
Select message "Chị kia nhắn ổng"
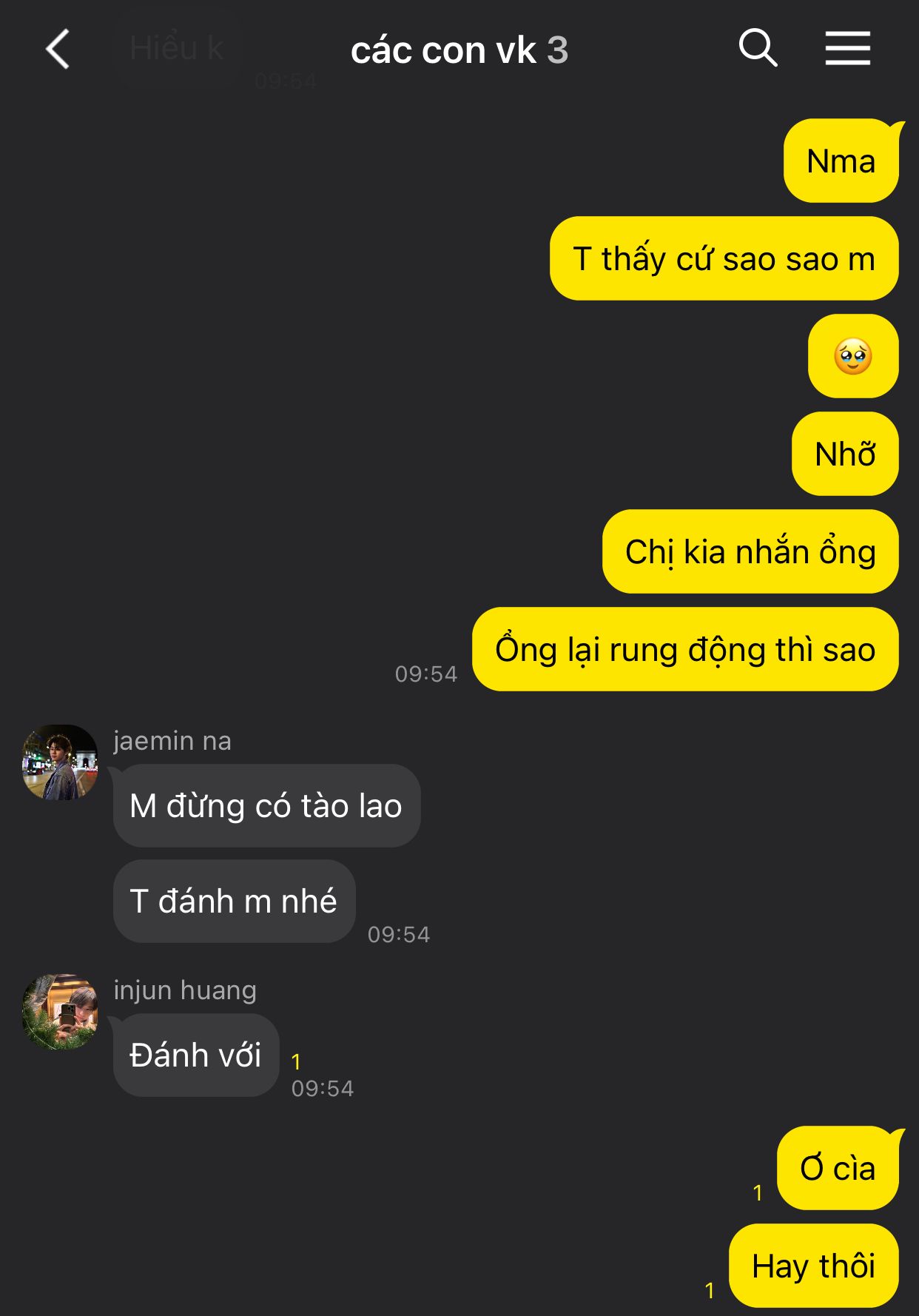pyautogui.click(x=750, y=551)
